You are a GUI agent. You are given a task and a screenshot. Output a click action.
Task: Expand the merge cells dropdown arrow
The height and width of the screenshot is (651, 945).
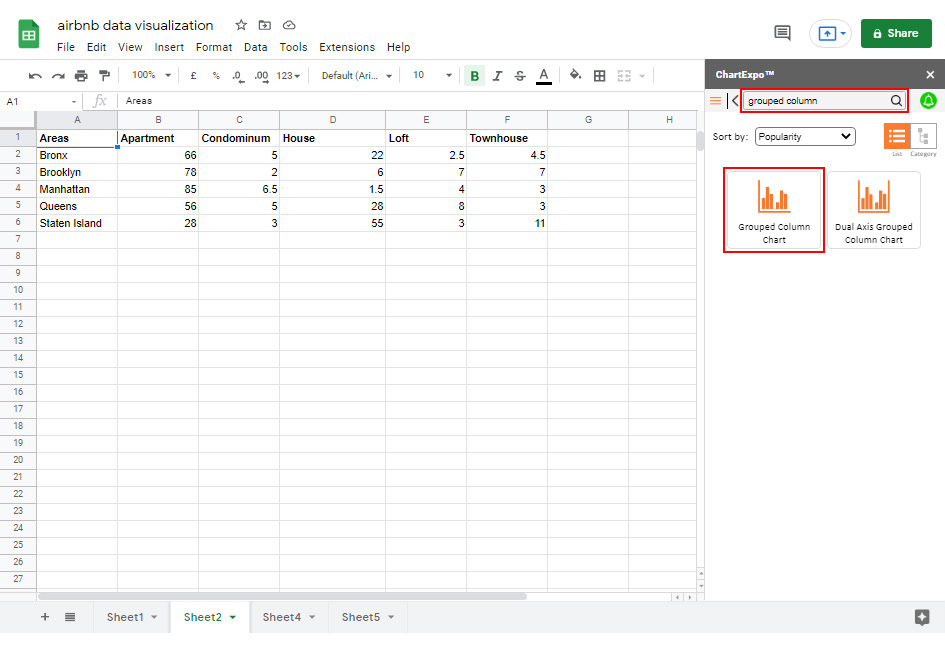(x=642, y=76)
